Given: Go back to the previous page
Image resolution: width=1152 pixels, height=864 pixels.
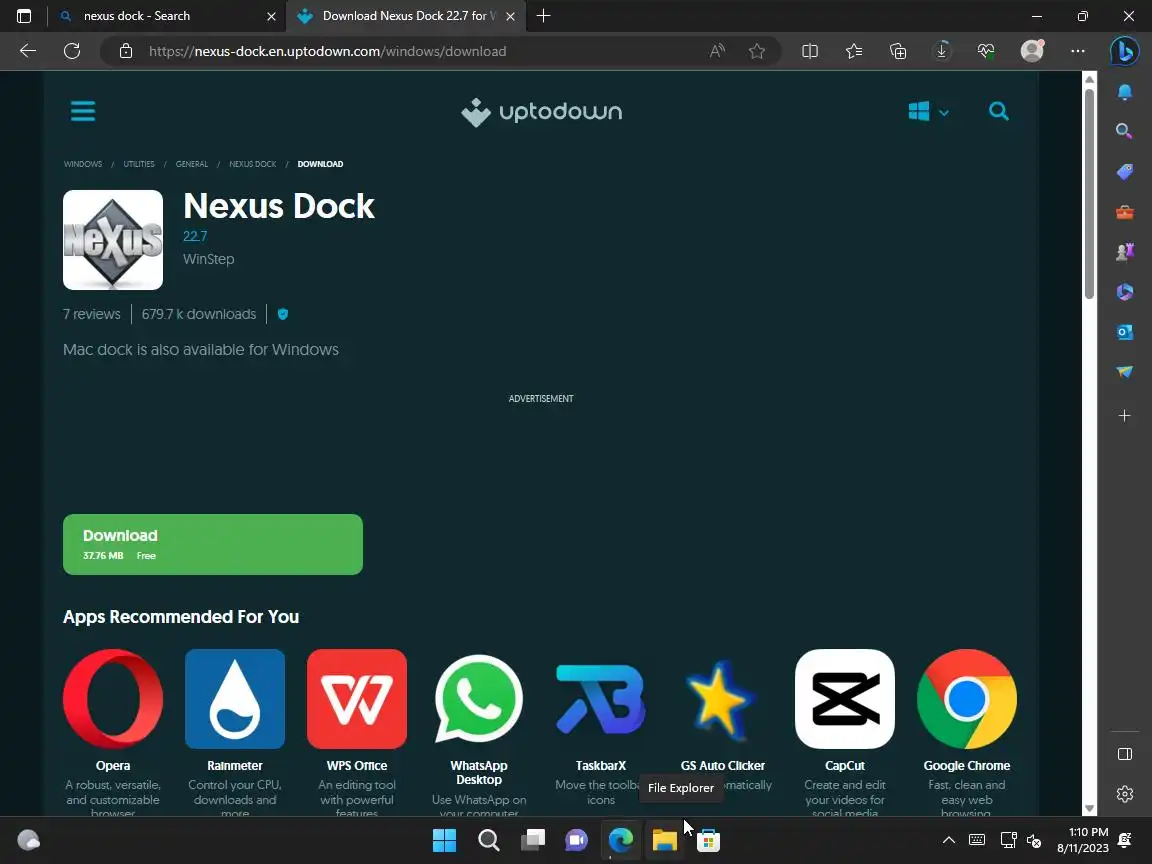Looking at the screenshot, I should [28, 51].
